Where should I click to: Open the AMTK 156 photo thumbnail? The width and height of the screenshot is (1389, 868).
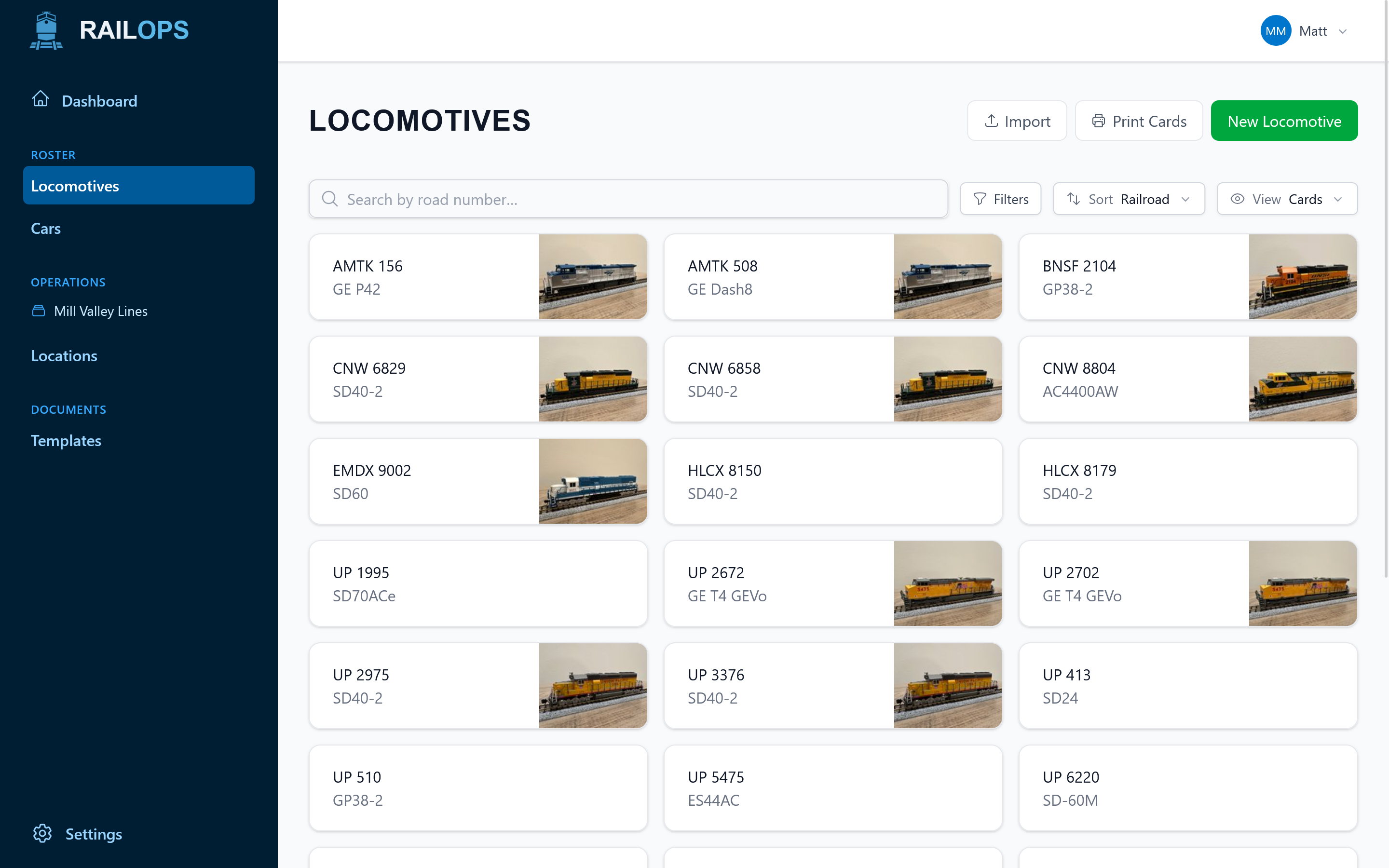coord(593,277)
